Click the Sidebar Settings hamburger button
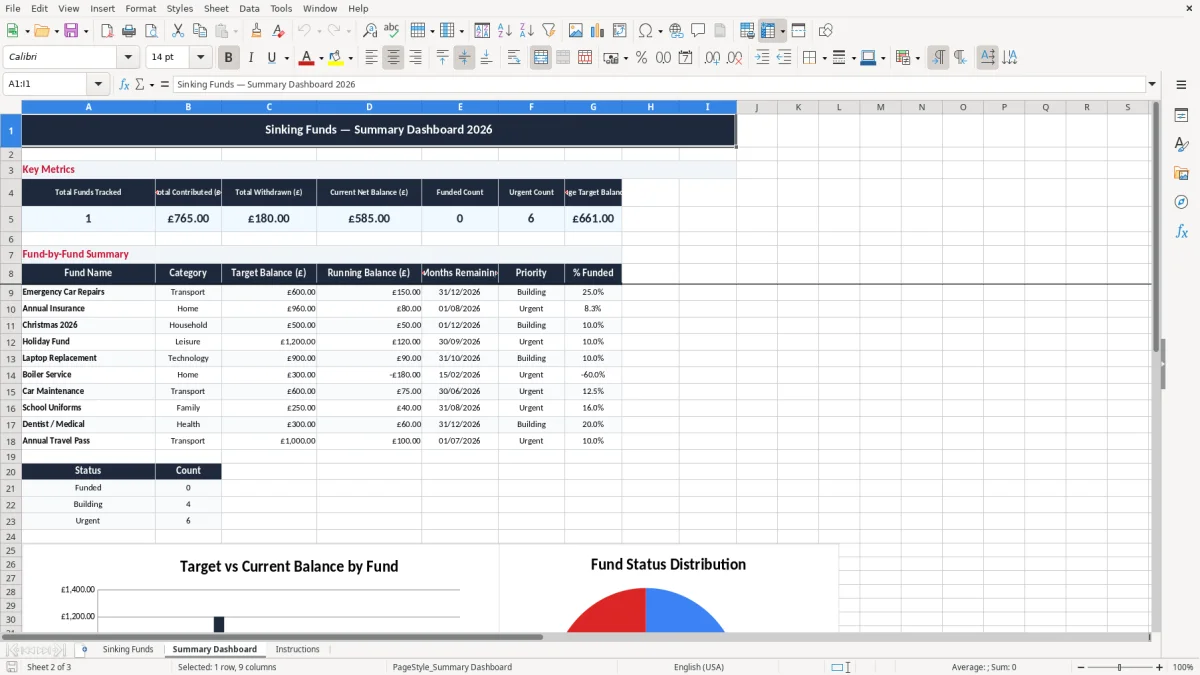1200x675 pixels. [1181, 86]
